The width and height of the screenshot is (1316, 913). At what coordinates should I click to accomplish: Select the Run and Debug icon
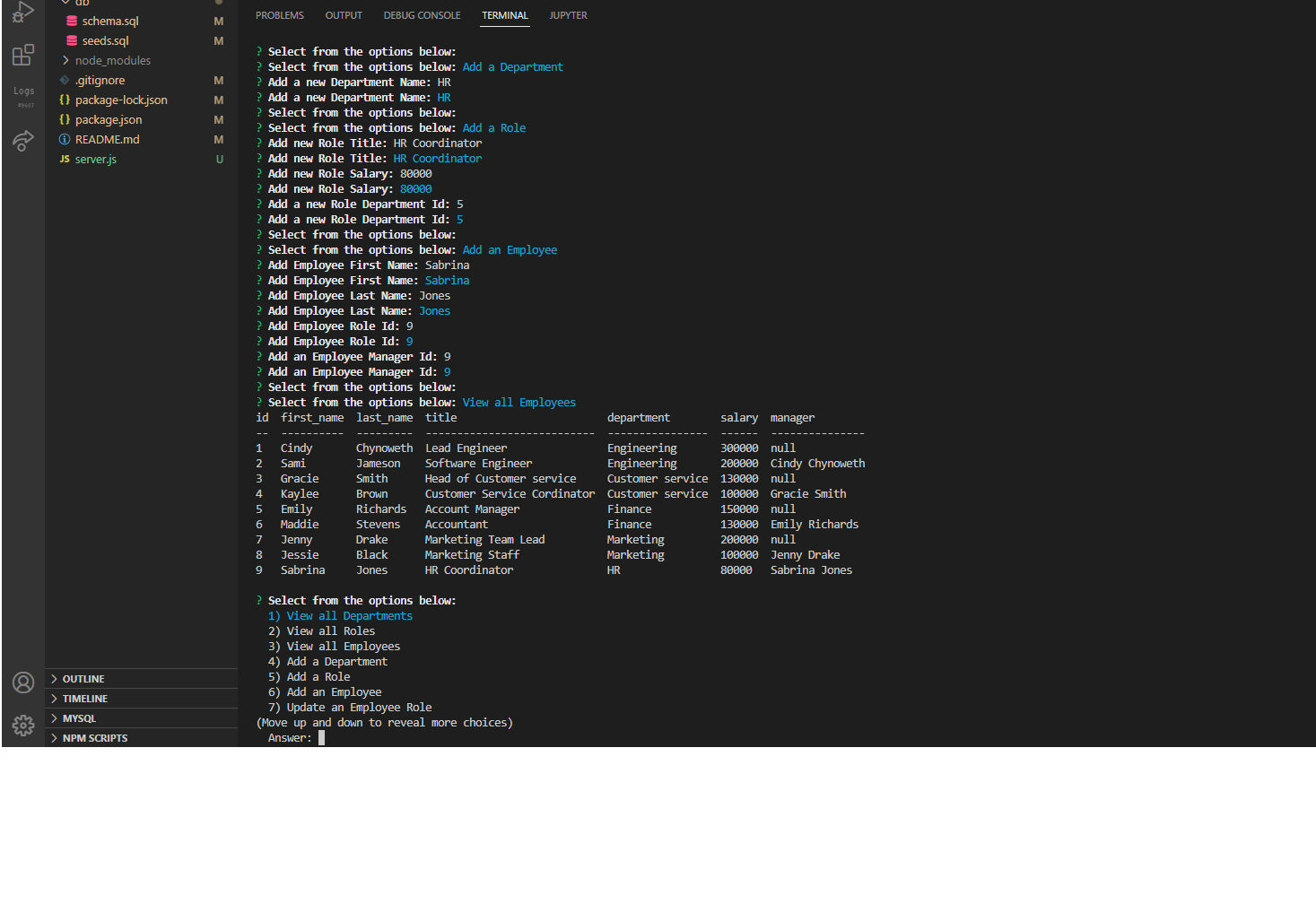22,13
